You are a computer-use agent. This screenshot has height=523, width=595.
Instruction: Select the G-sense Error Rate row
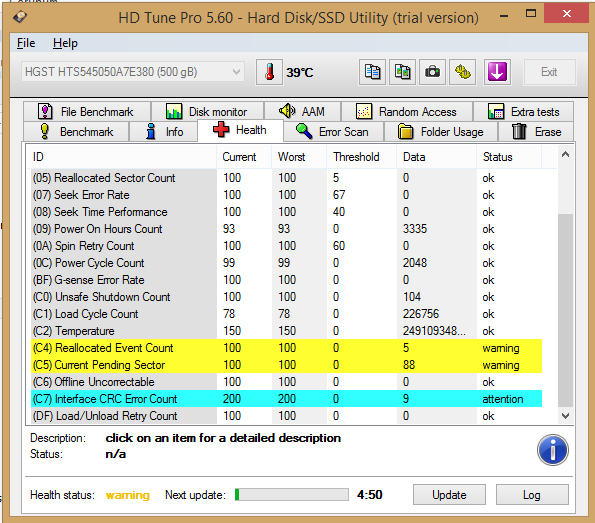[286, 280]
